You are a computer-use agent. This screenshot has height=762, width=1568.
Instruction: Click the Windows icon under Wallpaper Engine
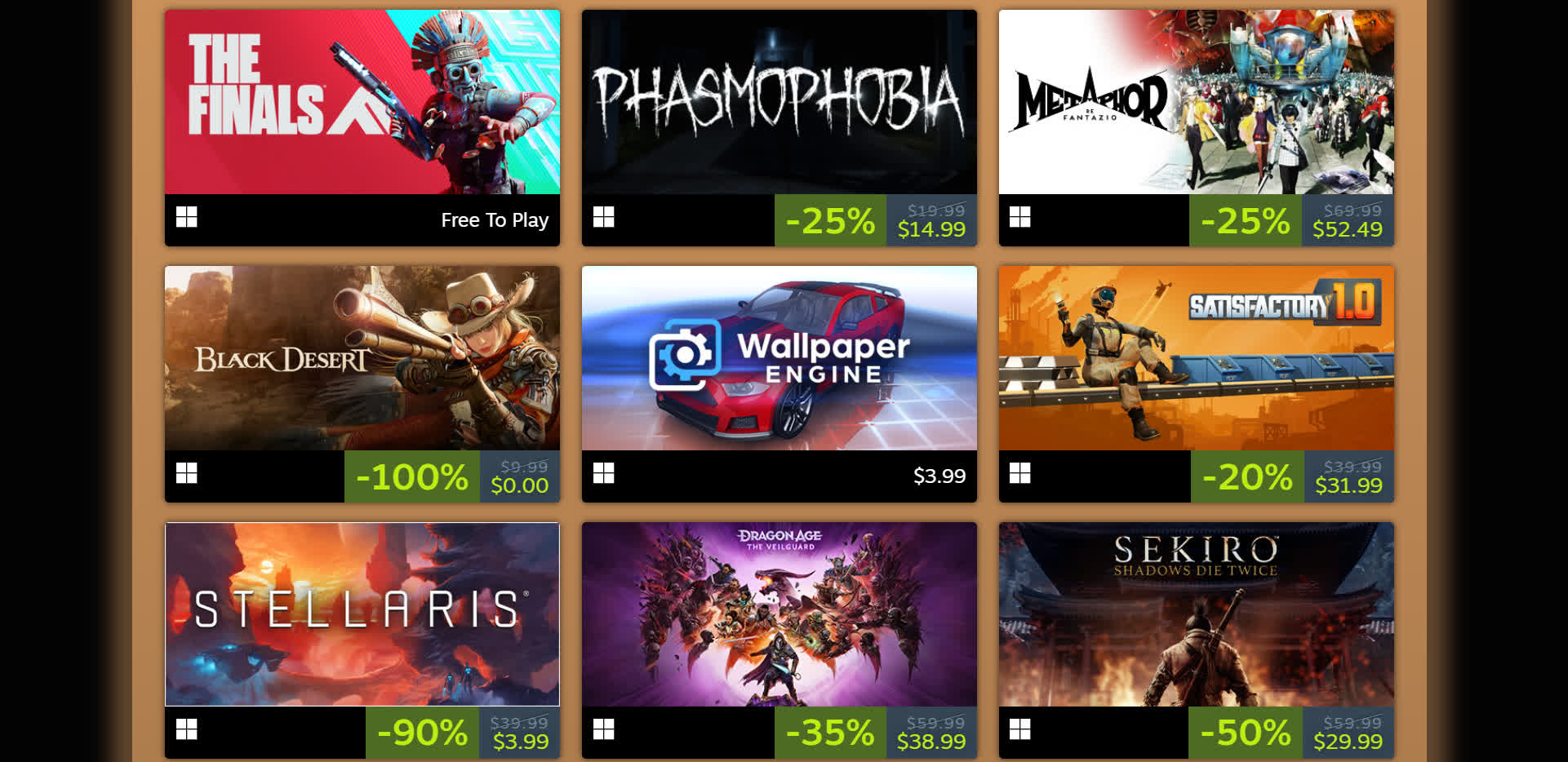point(604,473)
